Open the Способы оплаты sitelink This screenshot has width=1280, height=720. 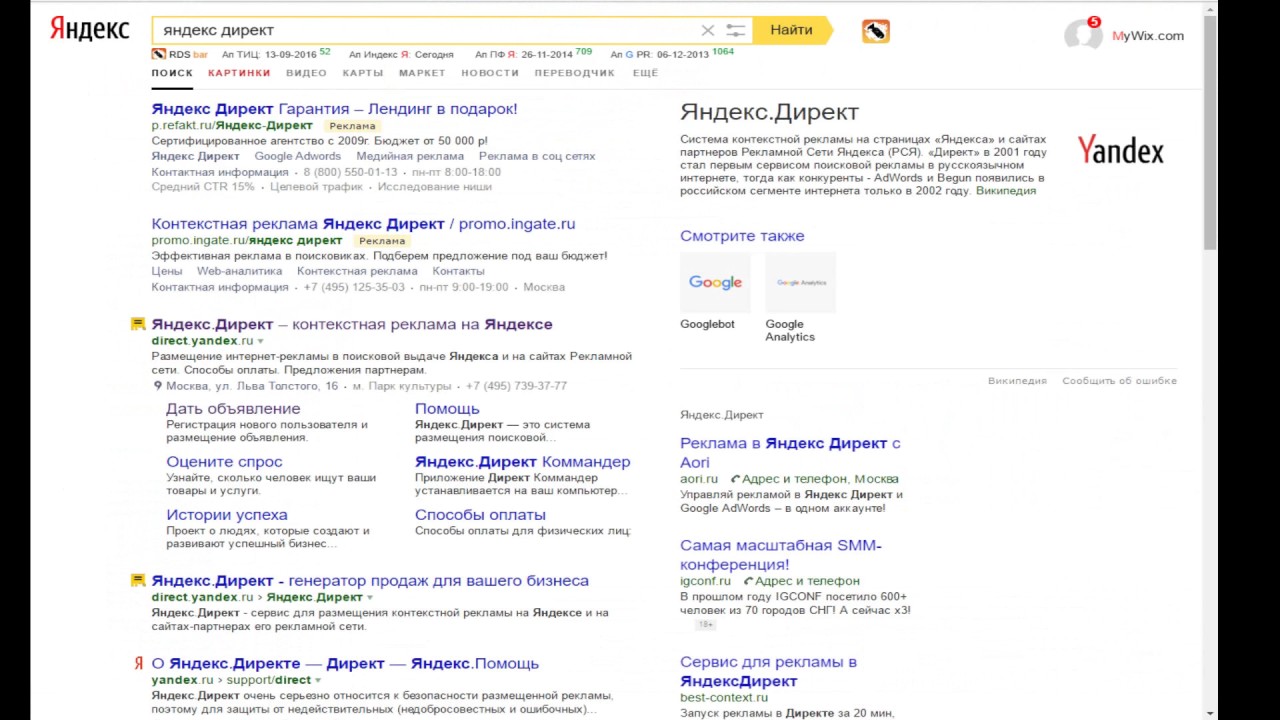pyautogui.click(x=480, y=514)
